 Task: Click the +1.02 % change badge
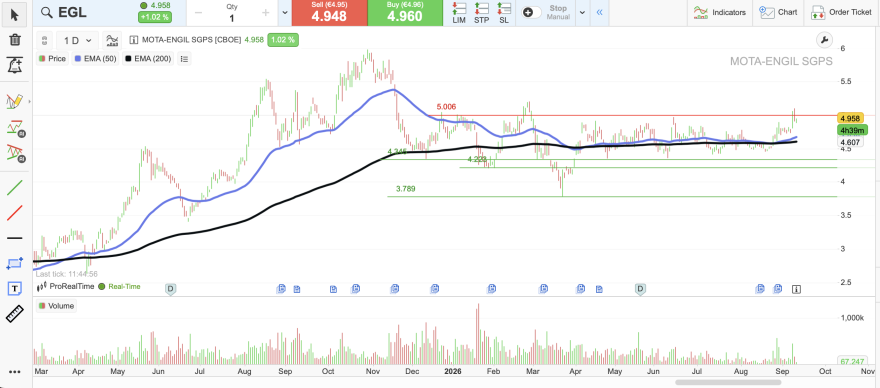pyautogui.click(x=155, y=17)
